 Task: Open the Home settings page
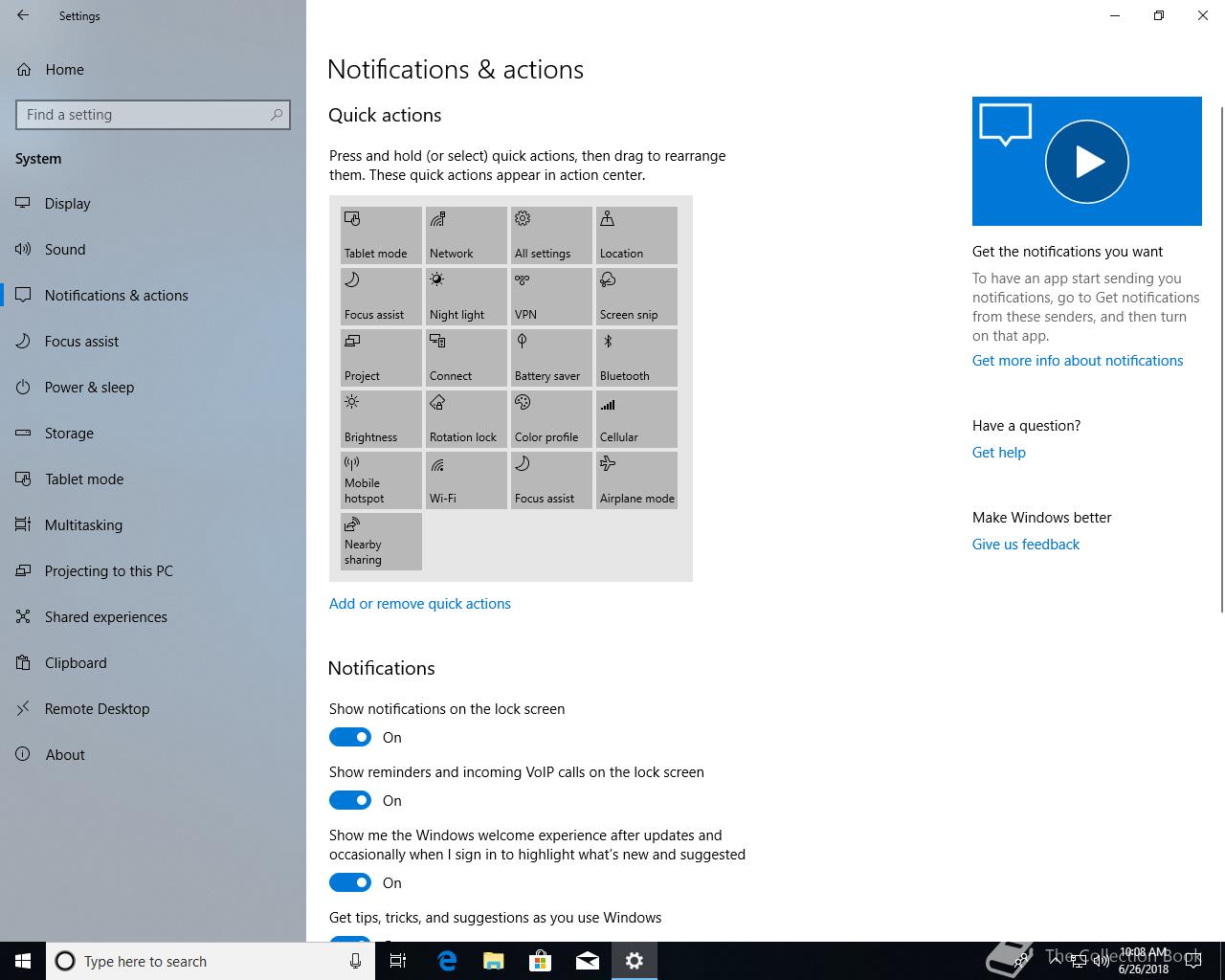click(x=153, y=70)
